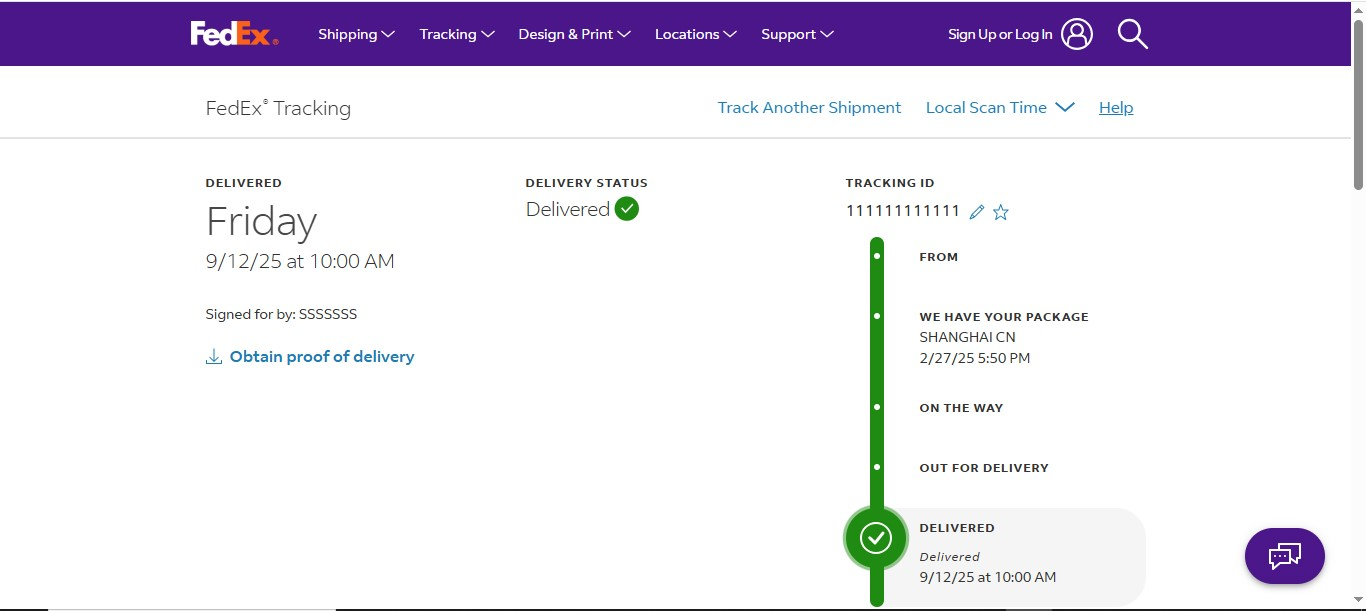Open the chat assistant bubble
This screenshot has height=611, width=1366.
coord(1284,556)
